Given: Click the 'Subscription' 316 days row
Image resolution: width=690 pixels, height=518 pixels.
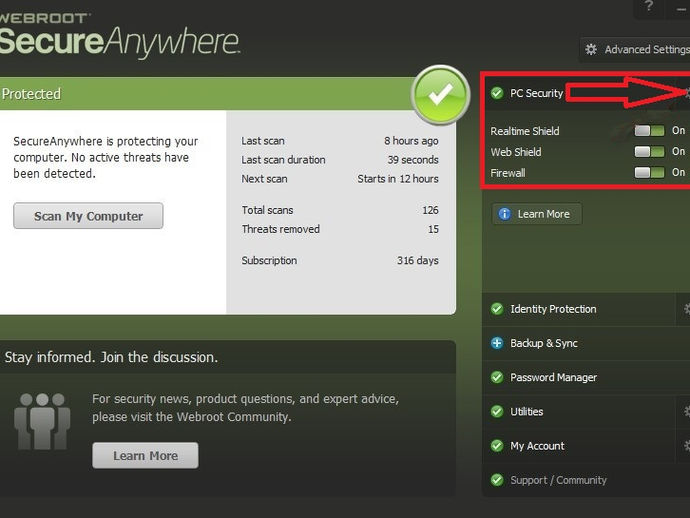Looking at the screenshot, I should (x=340, y=260).
